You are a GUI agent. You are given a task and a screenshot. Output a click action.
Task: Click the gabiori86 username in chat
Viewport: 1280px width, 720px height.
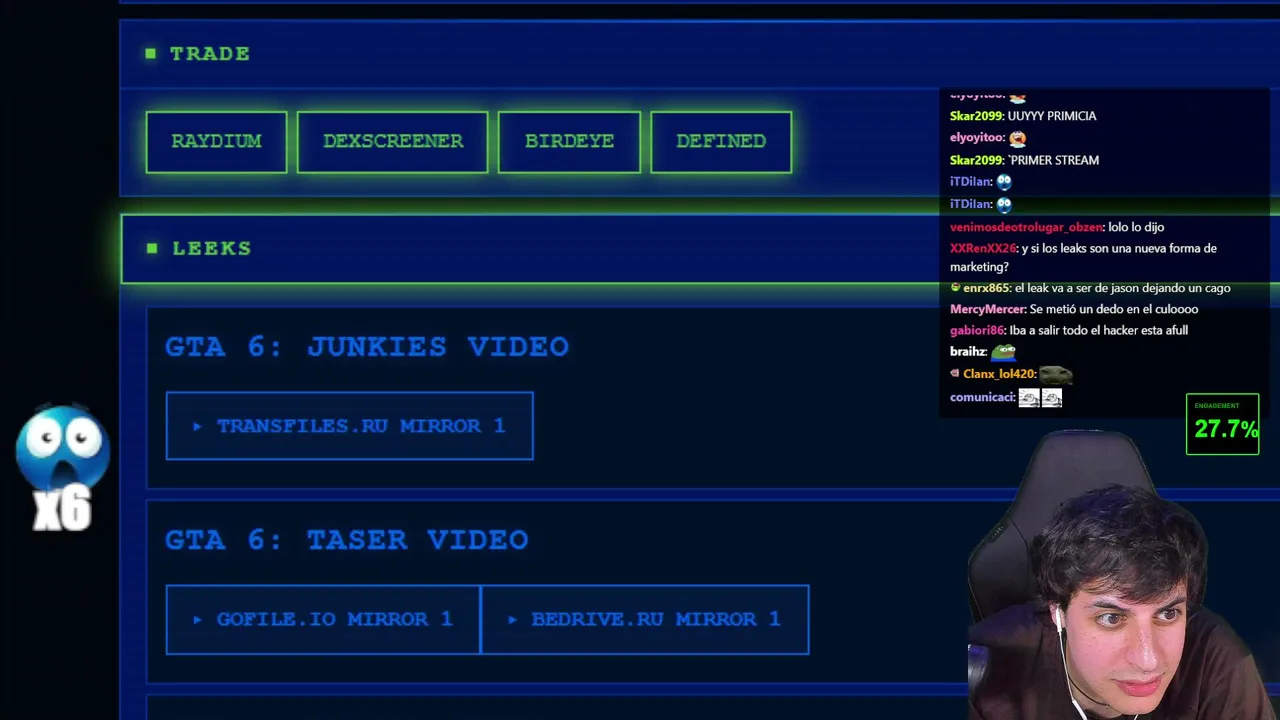[976, 330]
